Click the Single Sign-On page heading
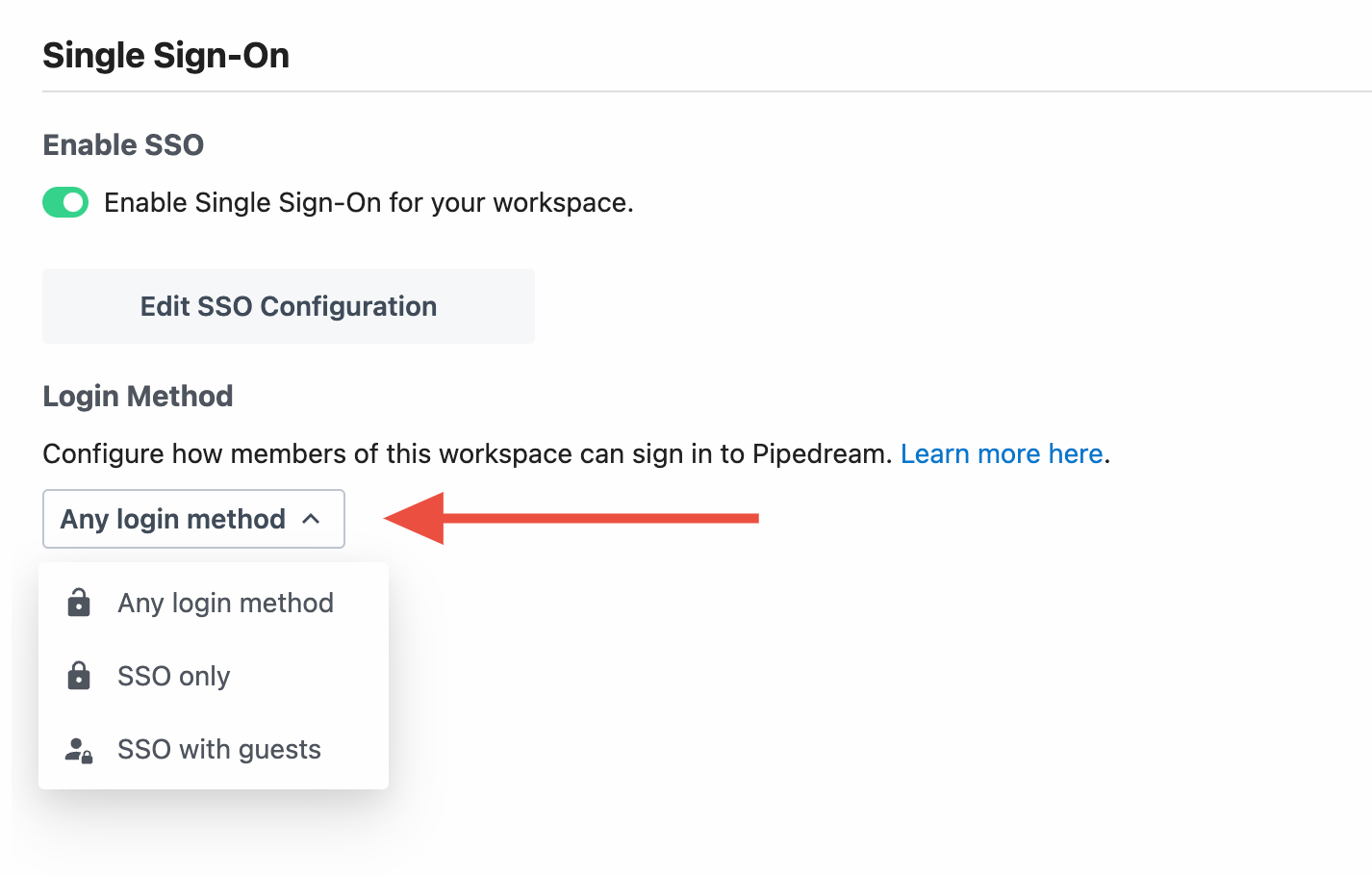The height and width of the screenshot is (876, 1372). click(165, 55)
